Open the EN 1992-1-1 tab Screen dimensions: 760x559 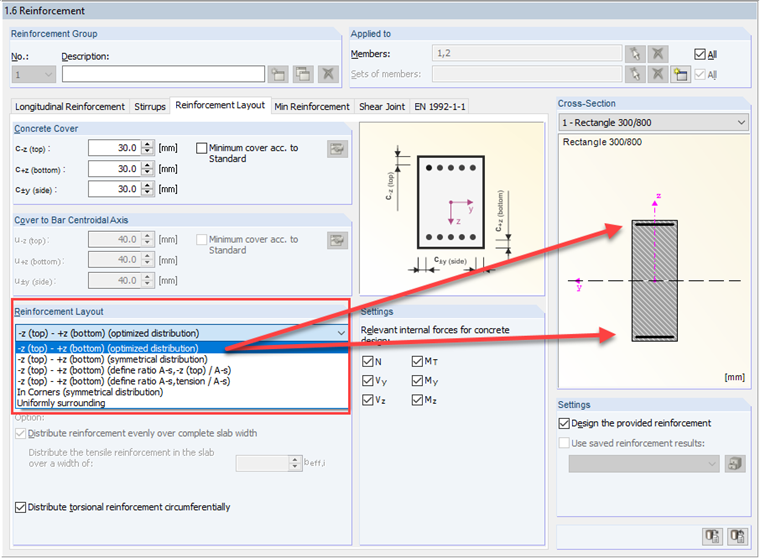click(440, 106)
